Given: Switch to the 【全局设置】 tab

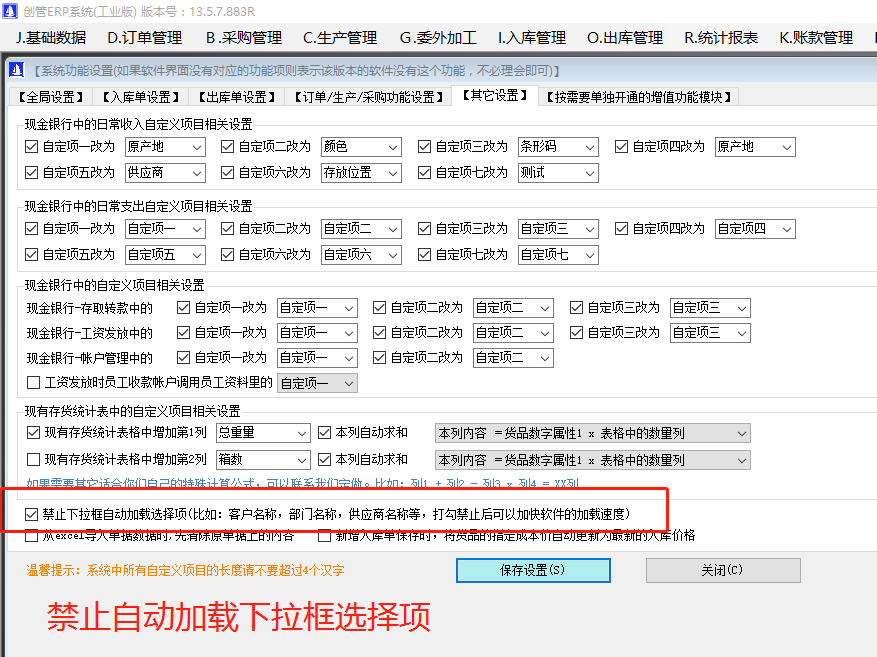Looking at the screenshot, I should click(x=47, y=95).
